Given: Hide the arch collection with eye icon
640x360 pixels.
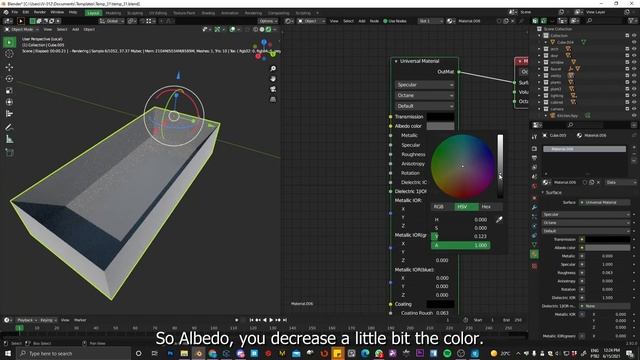Looking at the screenshot, I should [x=634, y=49].
